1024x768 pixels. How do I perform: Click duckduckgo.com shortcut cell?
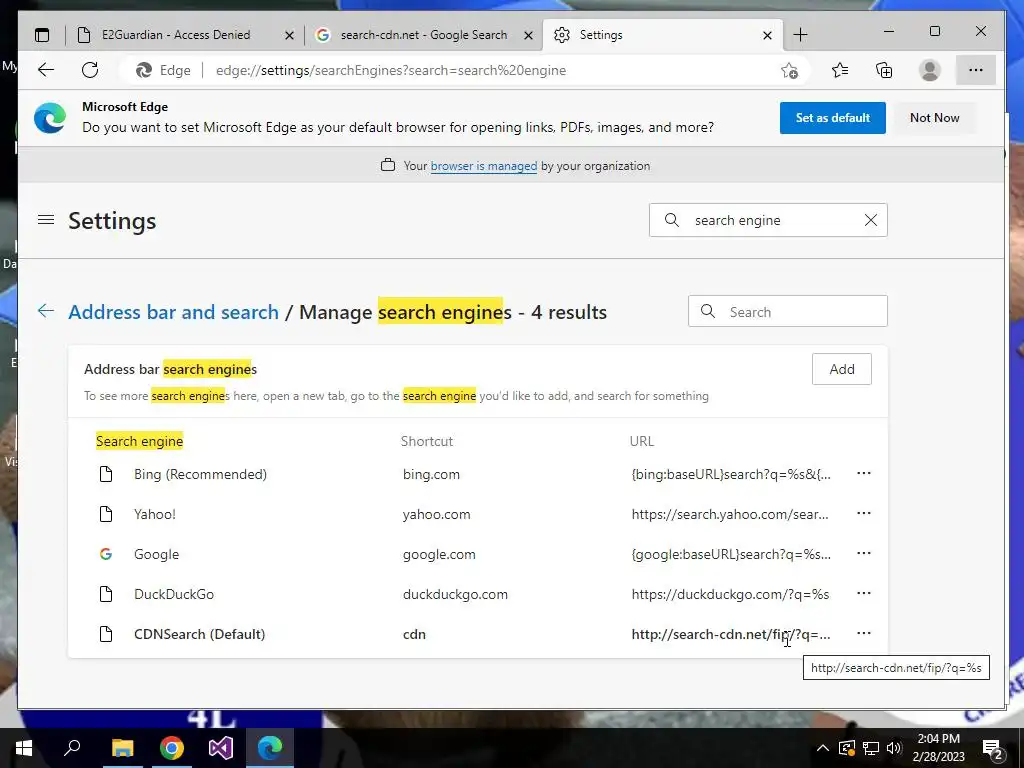click(x=455, y=594)
